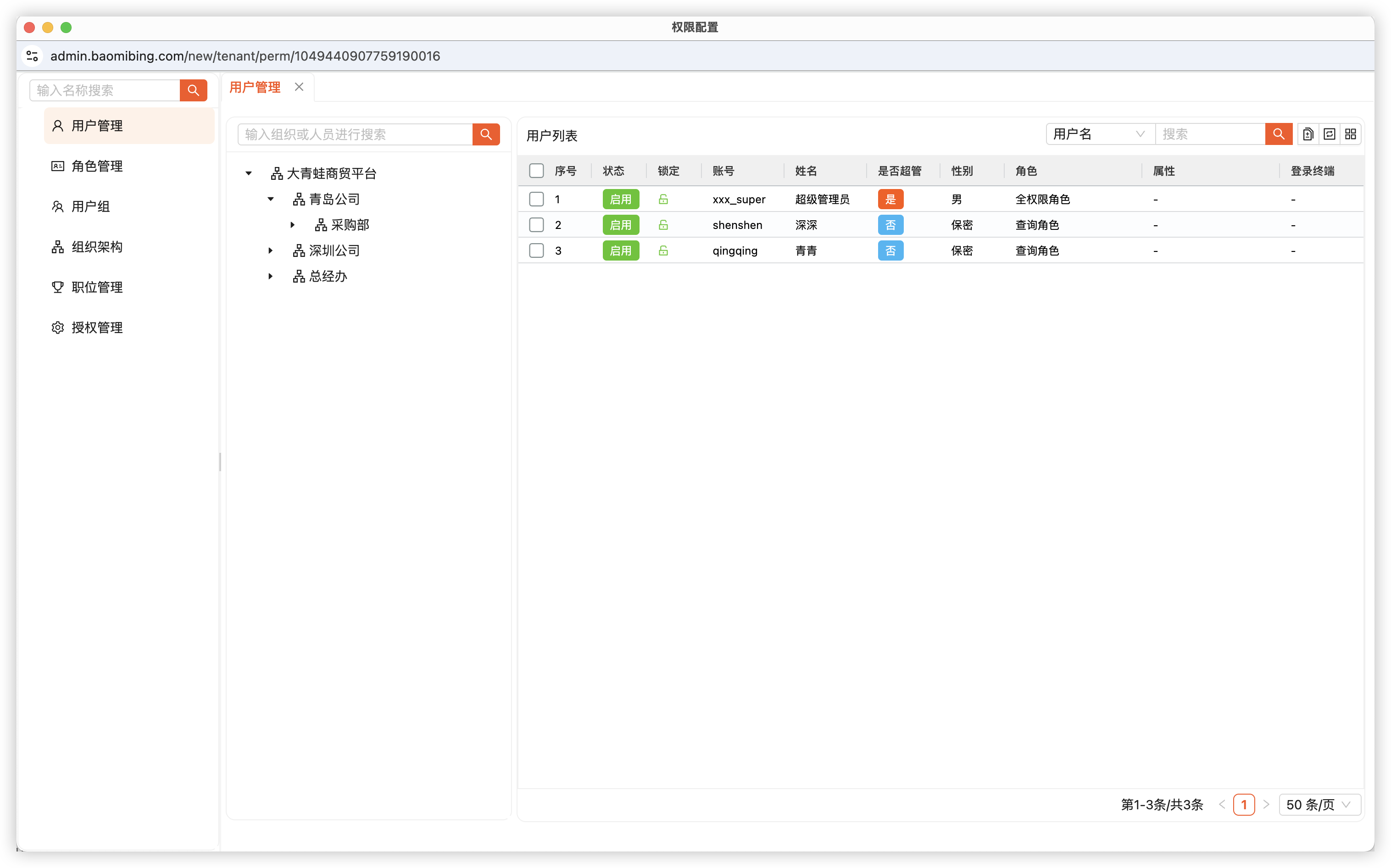Screen dimensions: 1391x868
Task: Click page number 1 in pagination
Action: (1243, 805)
